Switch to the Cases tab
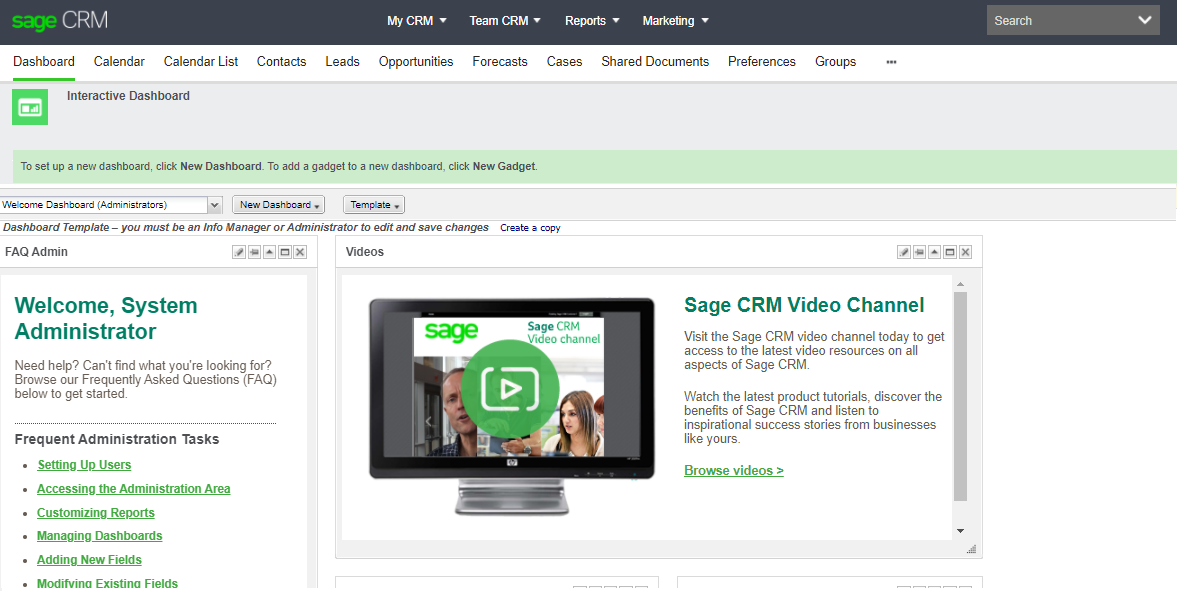The height and width of the screenshot is (591, 1177). click(564, 62)
